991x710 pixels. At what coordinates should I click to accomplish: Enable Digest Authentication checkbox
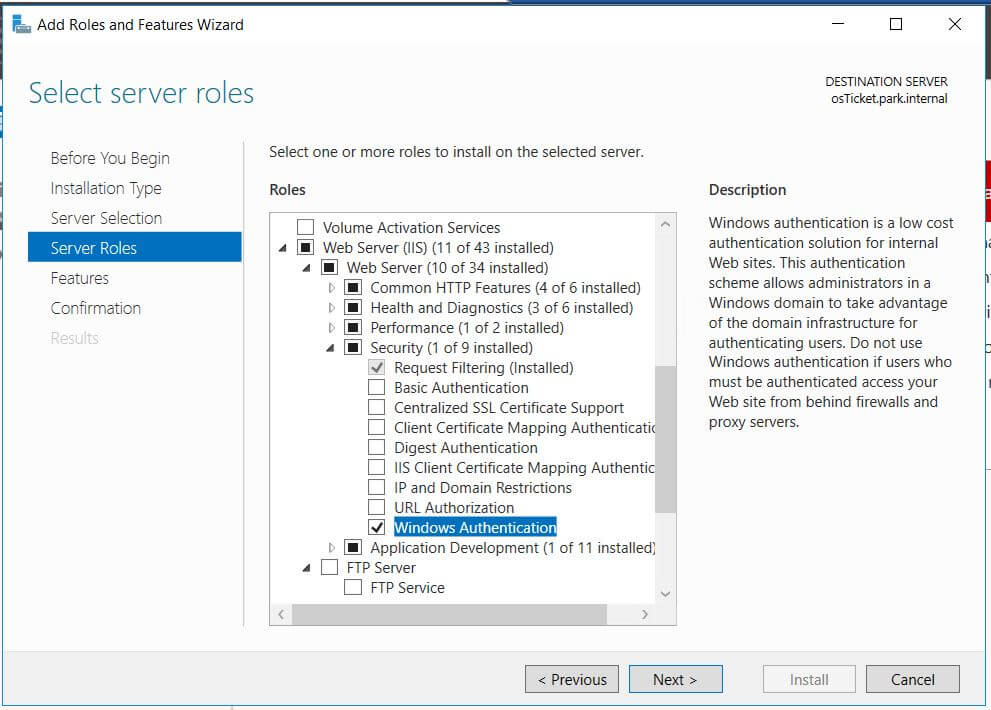[x=377, y=448]
